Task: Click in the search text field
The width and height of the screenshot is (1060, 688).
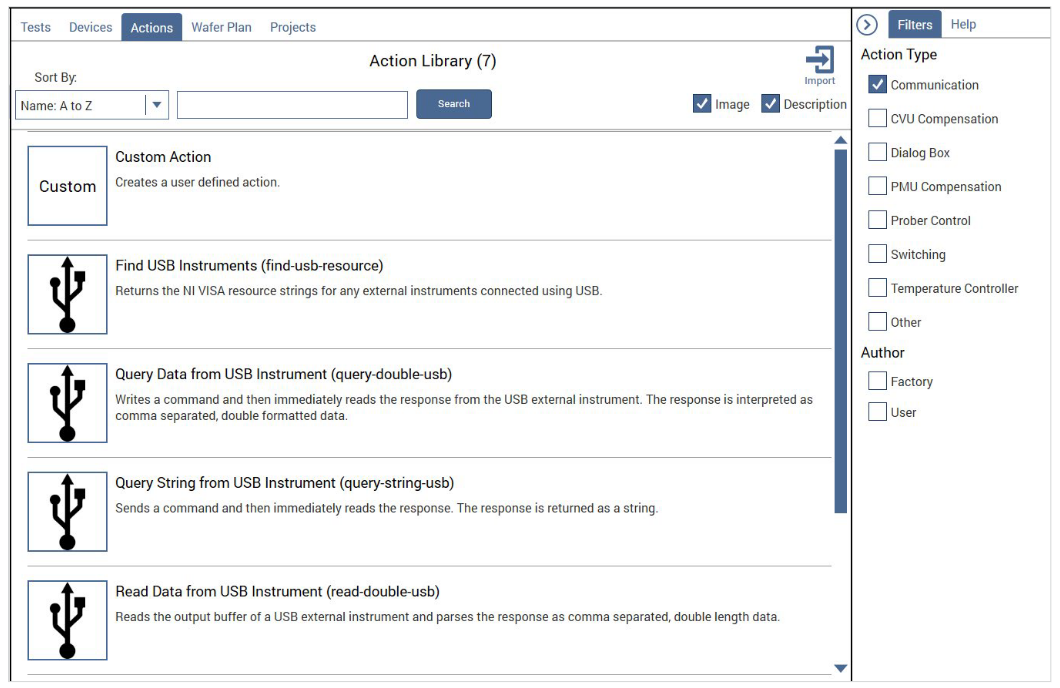Action: [x=292, y=105]
